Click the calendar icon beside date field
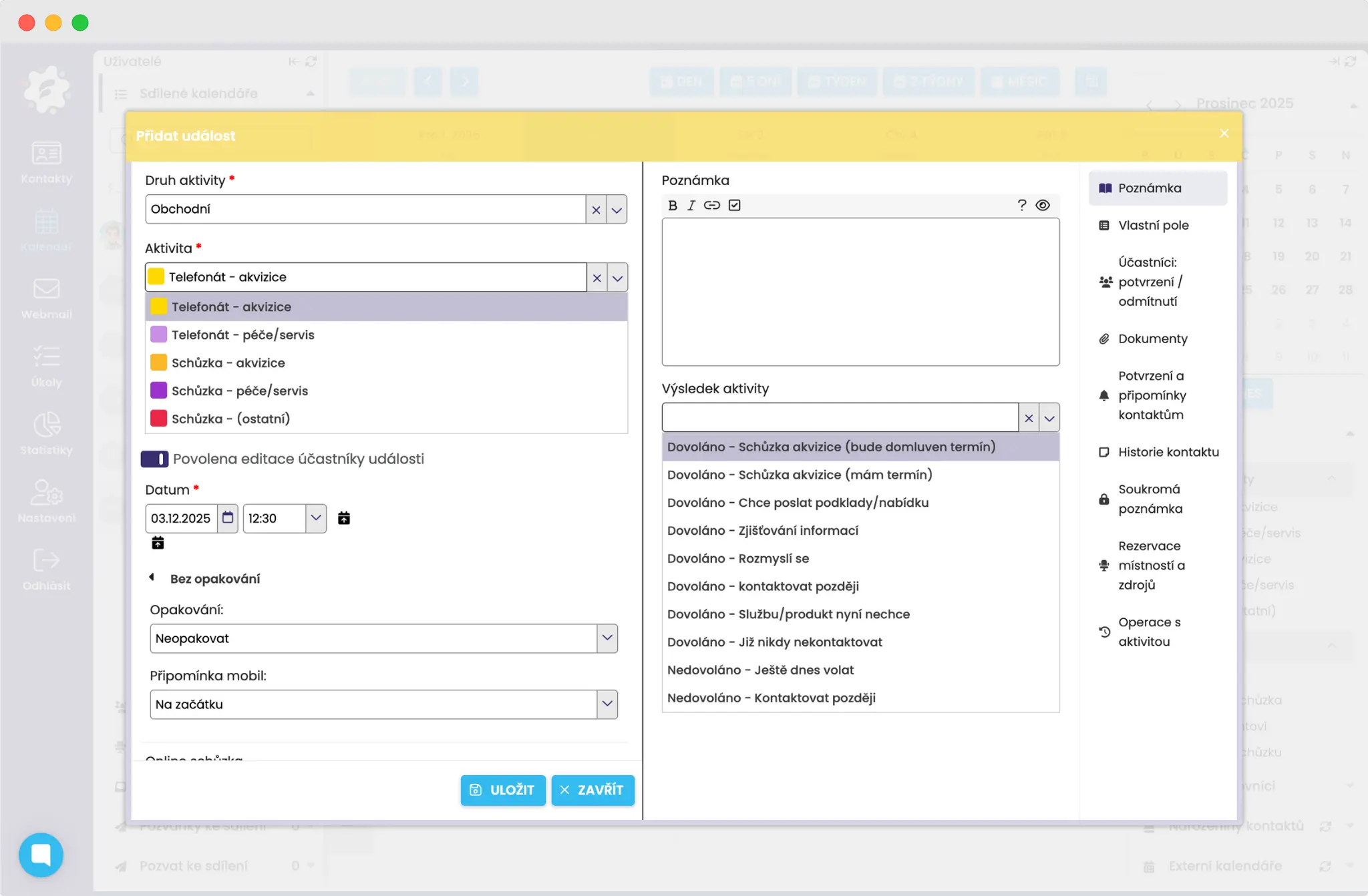Screen dimensions: 1368x896 [228, 518]
